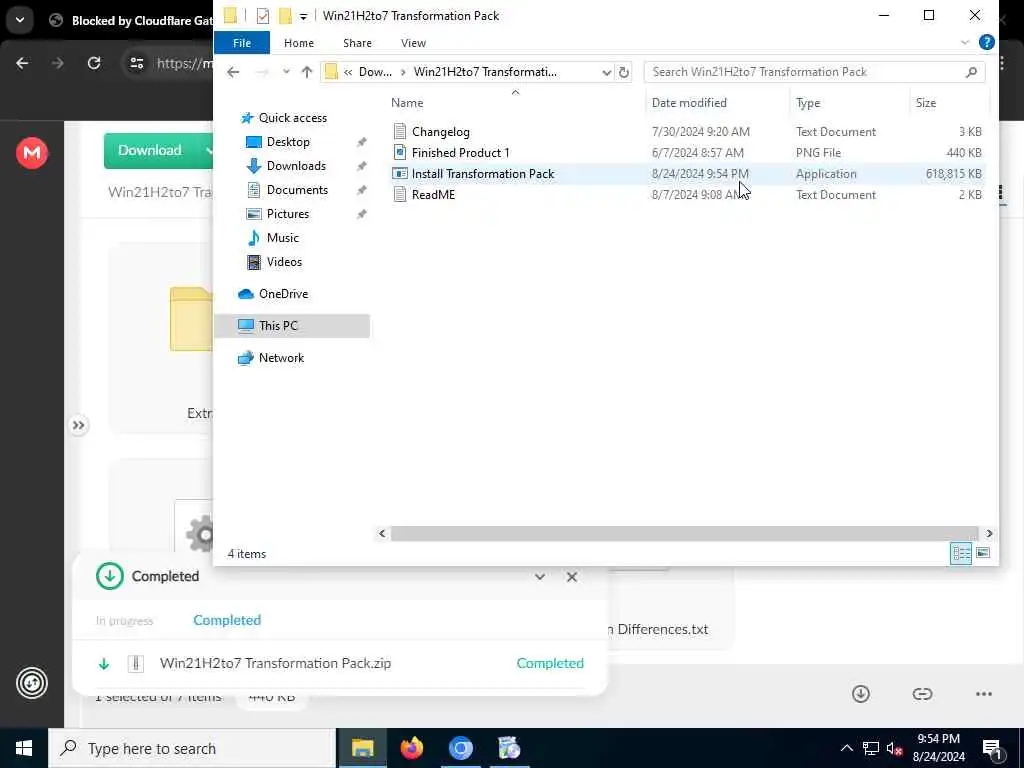Expand the Explorer ribbon chevron
1024x768 pixels.
pos(965,43)
